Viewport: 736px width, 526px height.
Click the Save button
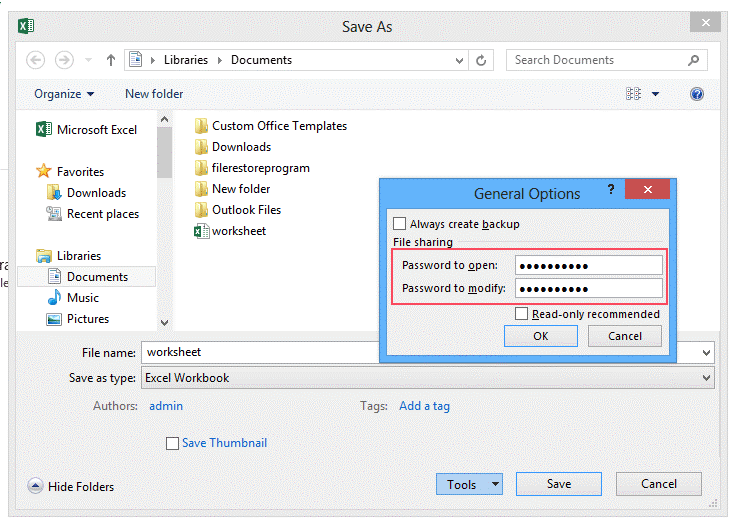click(559, 484)
